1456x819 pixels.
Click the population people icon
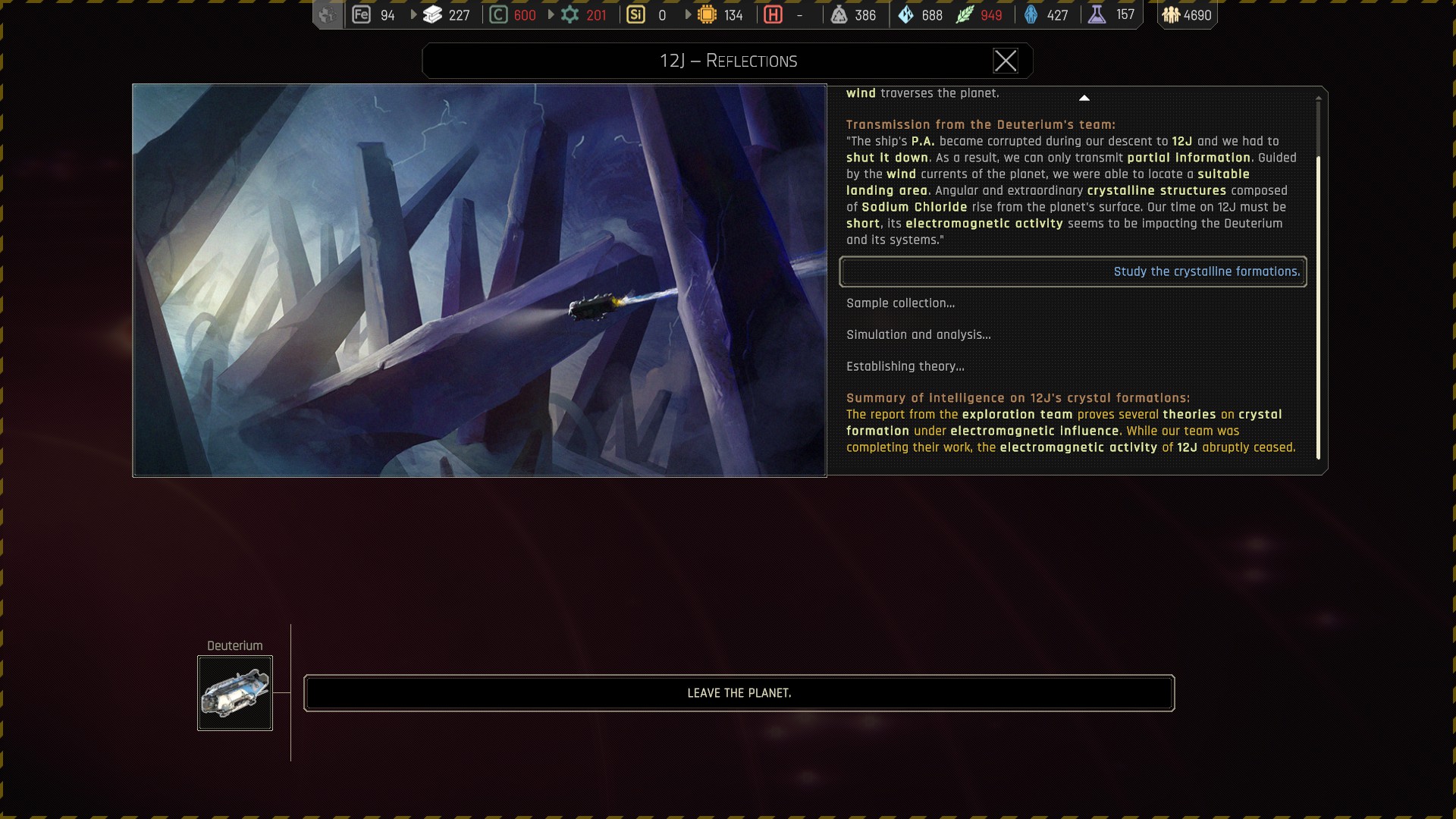click(1171, 14)
